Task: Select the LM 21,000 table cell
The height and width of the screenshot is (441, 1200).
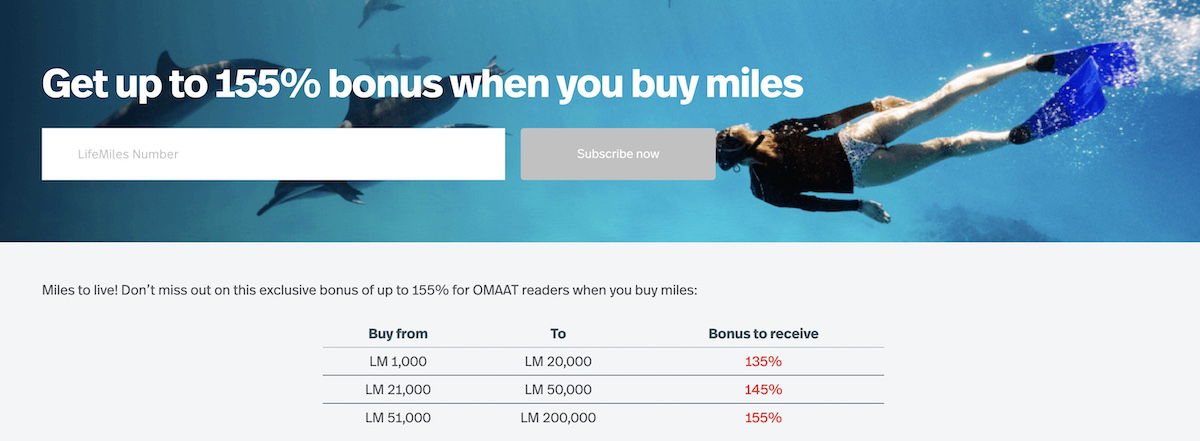Action: coord(398,389)
